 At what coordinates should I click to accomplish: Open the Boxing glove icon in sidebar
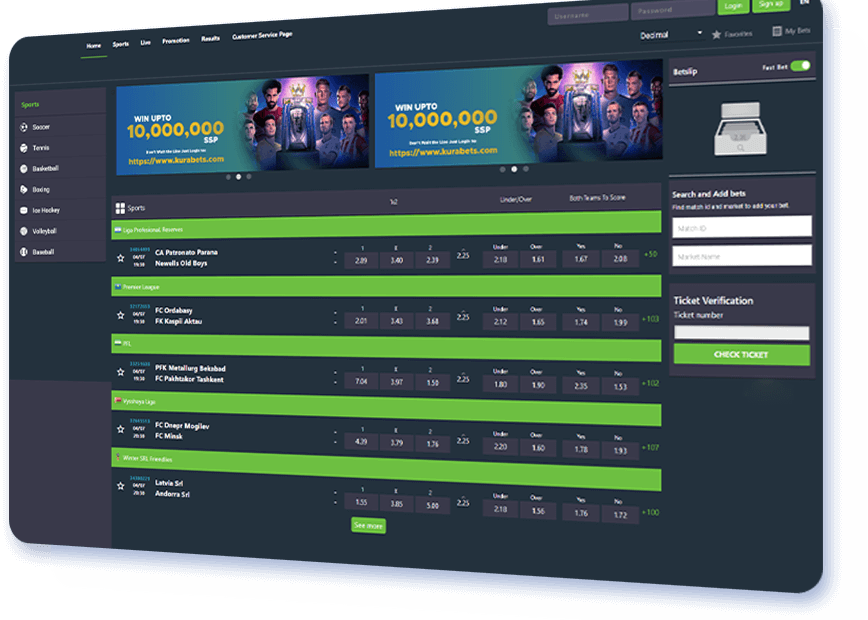click(x=24, y=189)
